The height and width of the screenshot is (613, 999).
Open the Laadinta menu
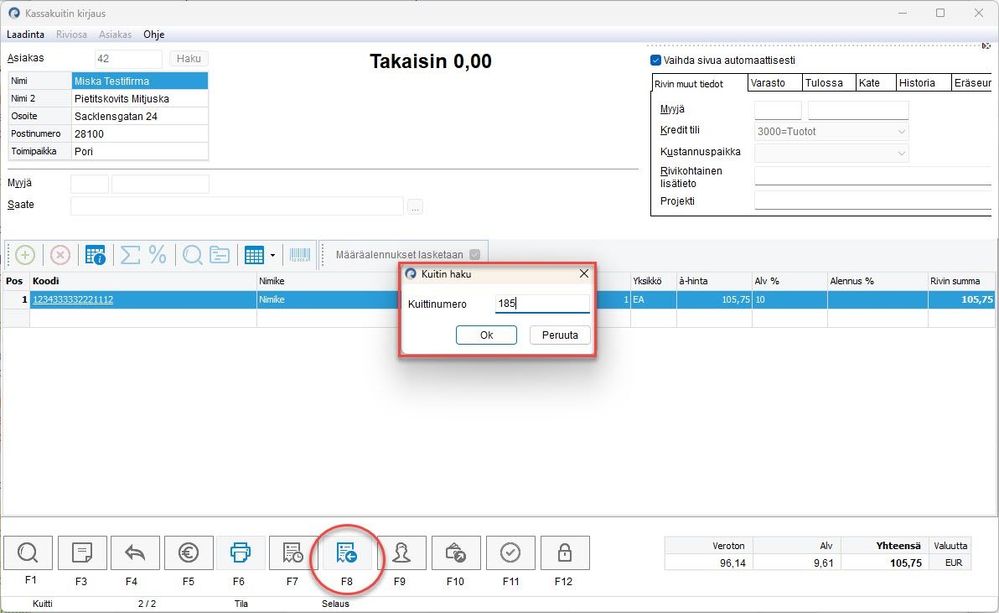coord(25,34)
